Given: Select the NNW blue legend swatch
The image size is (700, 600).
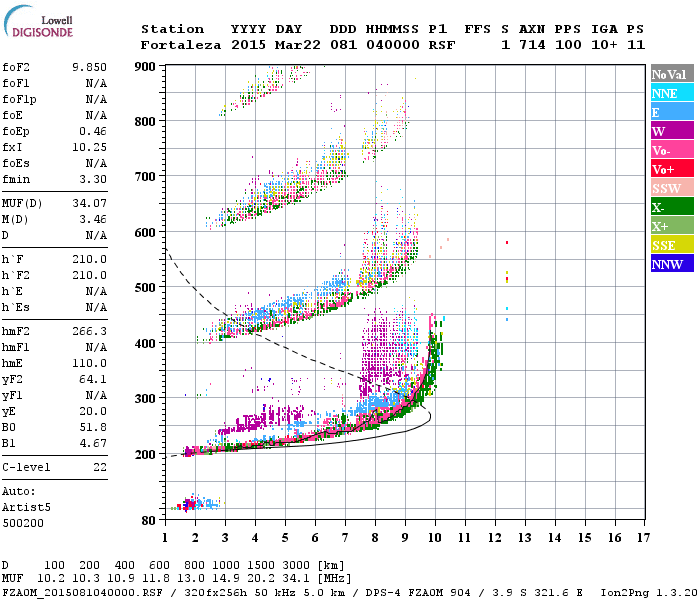Looking at the screenshot, I should [672, 263].
